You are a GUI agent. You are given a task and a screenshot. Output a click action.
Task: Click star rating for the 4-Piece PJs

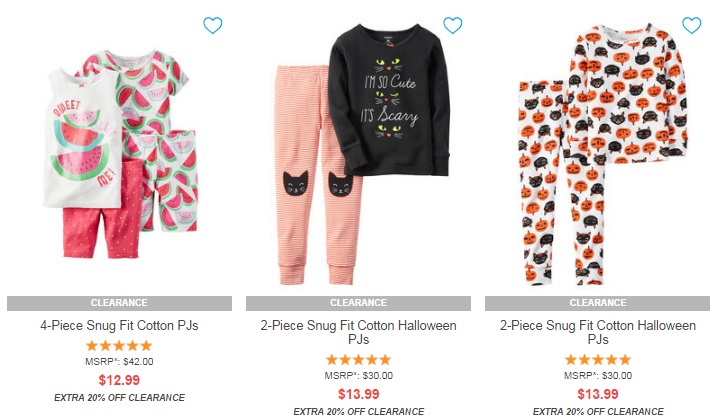click(x=119, y=346)
